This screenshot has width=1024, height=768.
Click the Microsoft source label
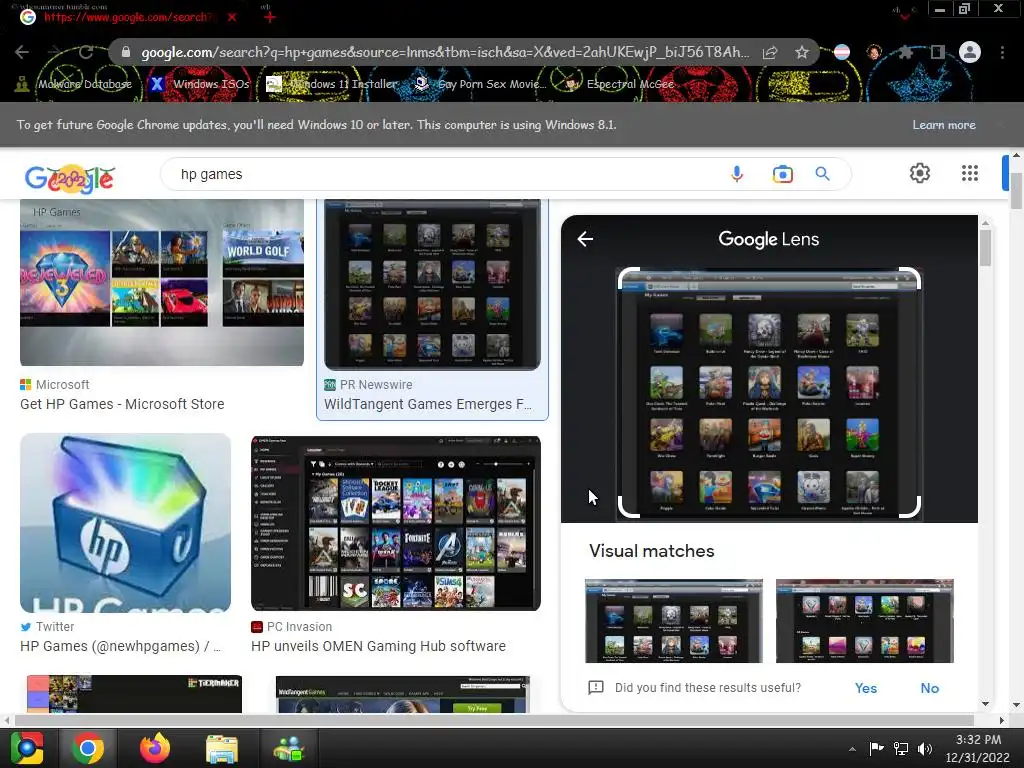63,385
